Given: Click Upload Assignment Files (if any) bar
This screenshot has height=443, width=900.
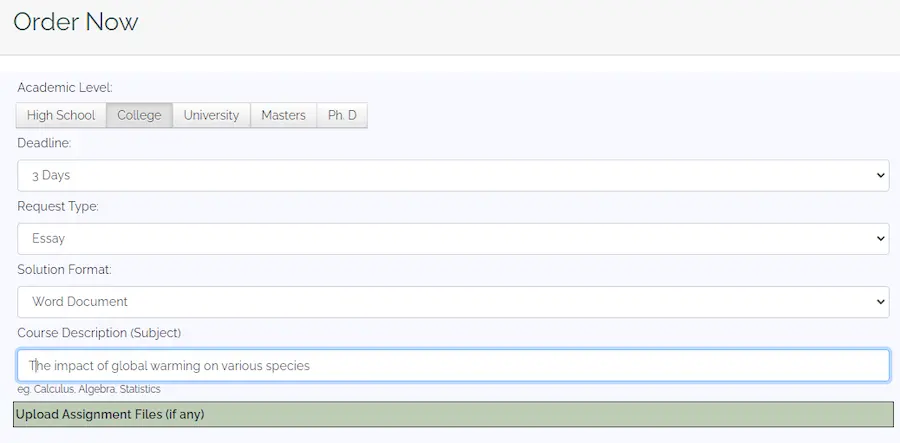Looking at the screenshot, I should [453, 414].
